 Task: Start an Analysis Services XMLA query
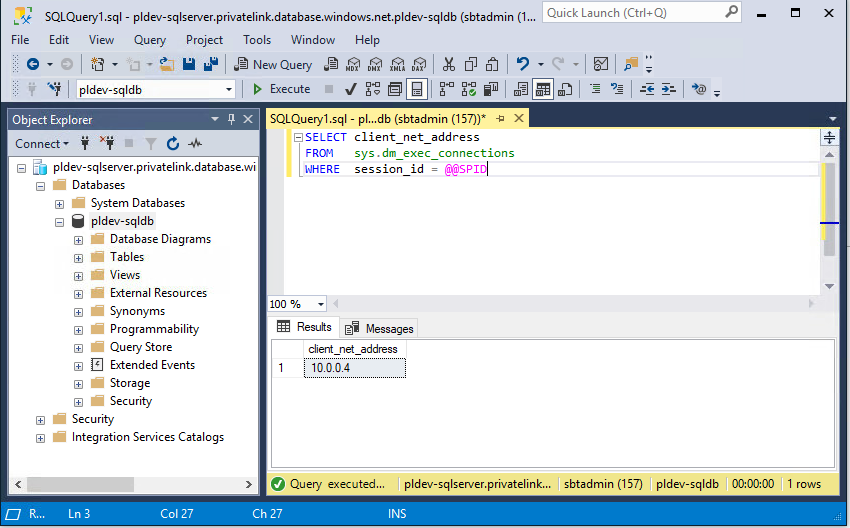tap(397, 65)
